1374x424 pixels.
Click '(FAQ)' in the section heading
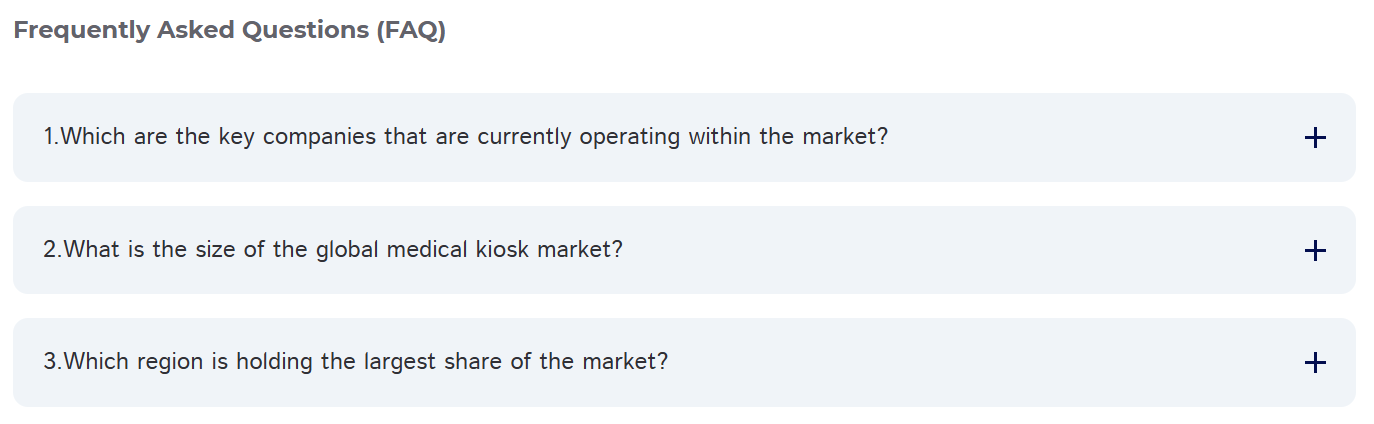[411, 31]
